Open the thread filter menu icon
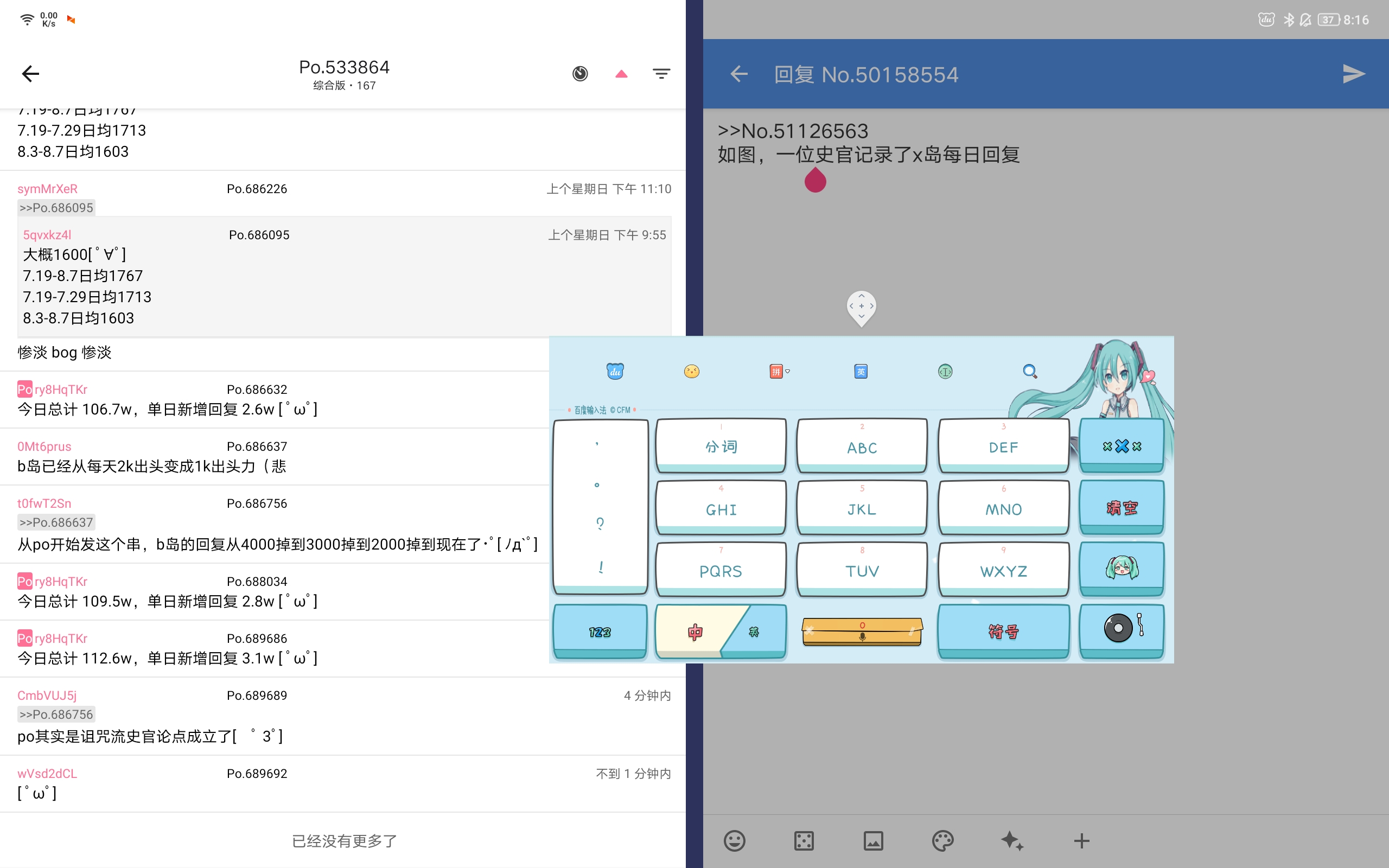The height and width of the screenshot is (868, 1389). [661, 73]
